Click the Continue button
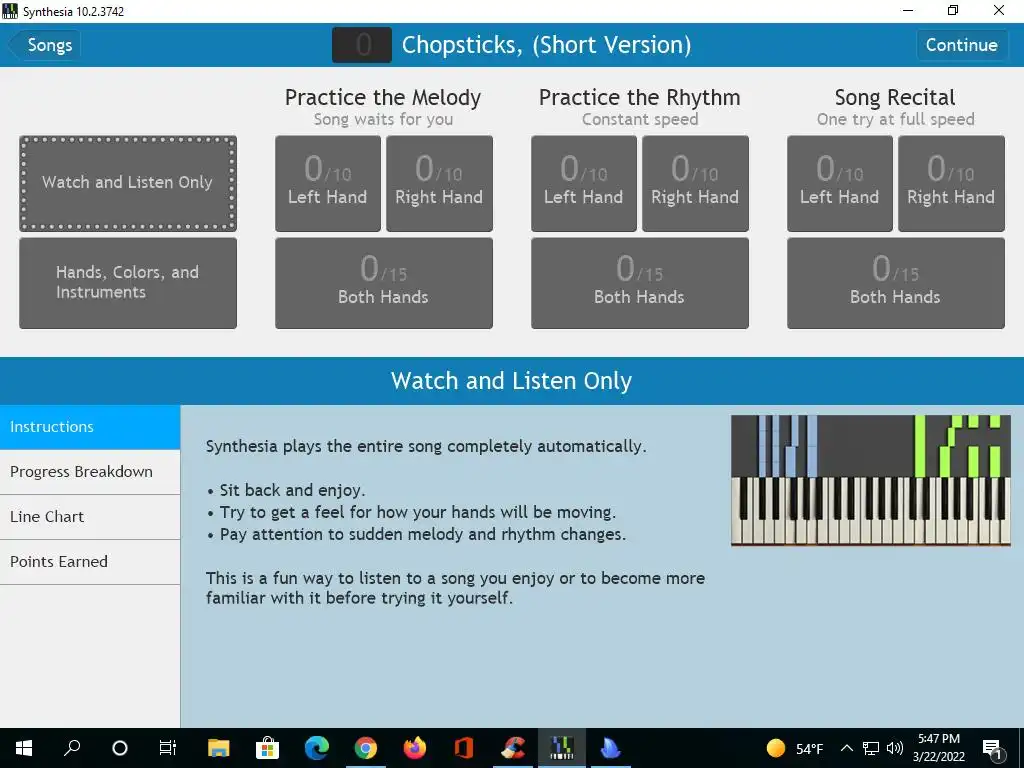 pos(961,45)
